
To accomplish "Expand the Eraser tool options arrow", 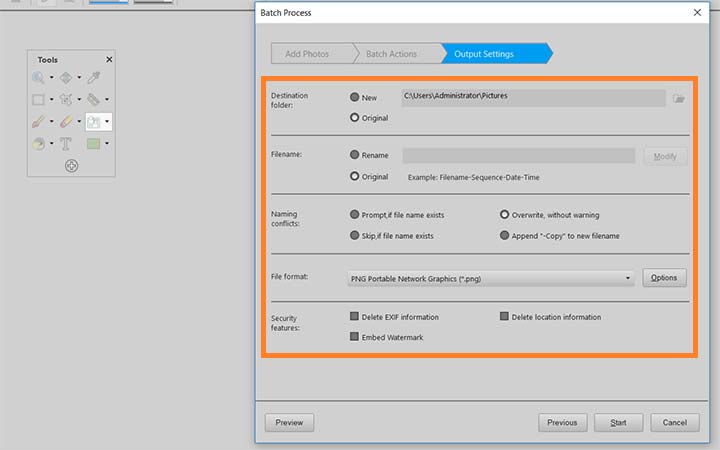I will (79, 121).
